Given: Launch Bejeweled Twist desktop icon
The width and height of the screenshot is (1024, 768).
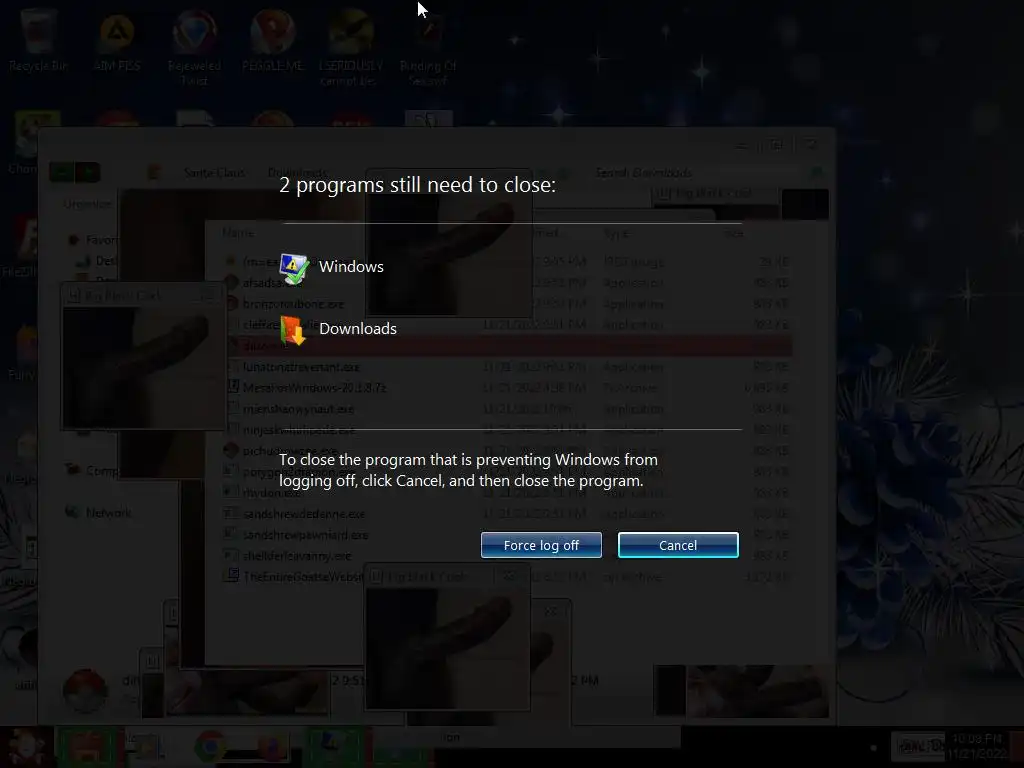Looking at the screenshot, I should coord(195,47).
